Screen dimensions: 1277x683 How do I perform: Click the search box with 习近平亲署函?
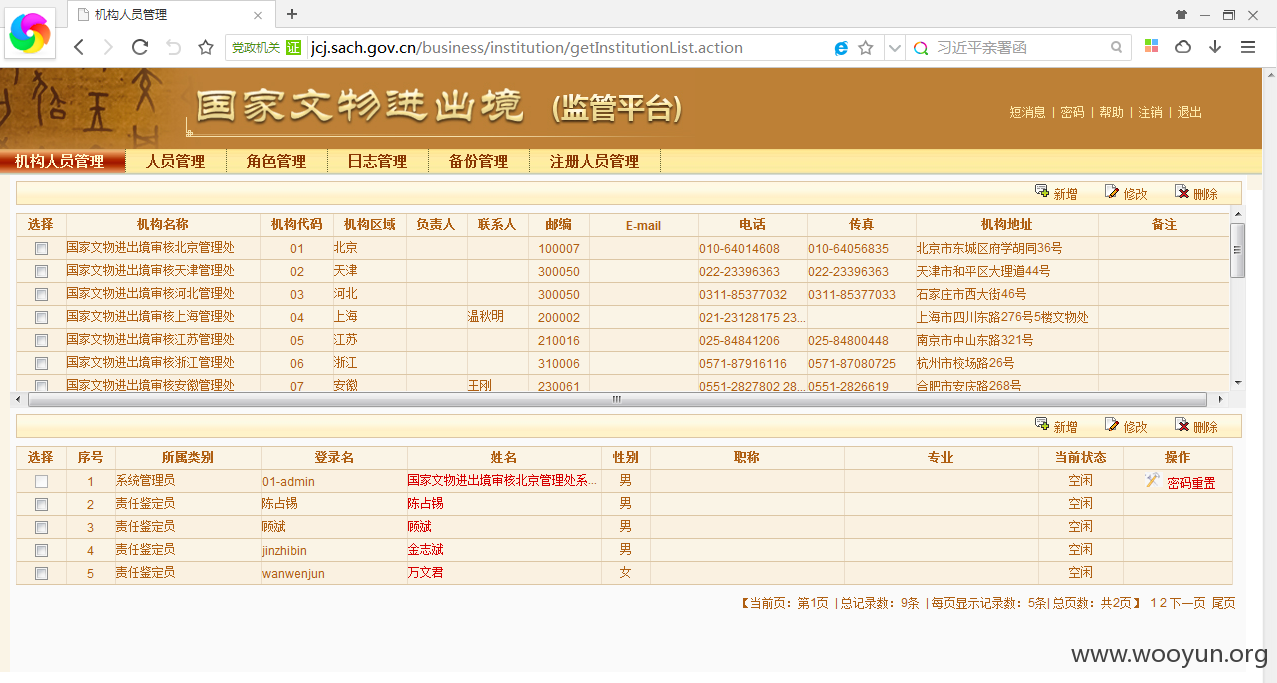[1020, 47]
